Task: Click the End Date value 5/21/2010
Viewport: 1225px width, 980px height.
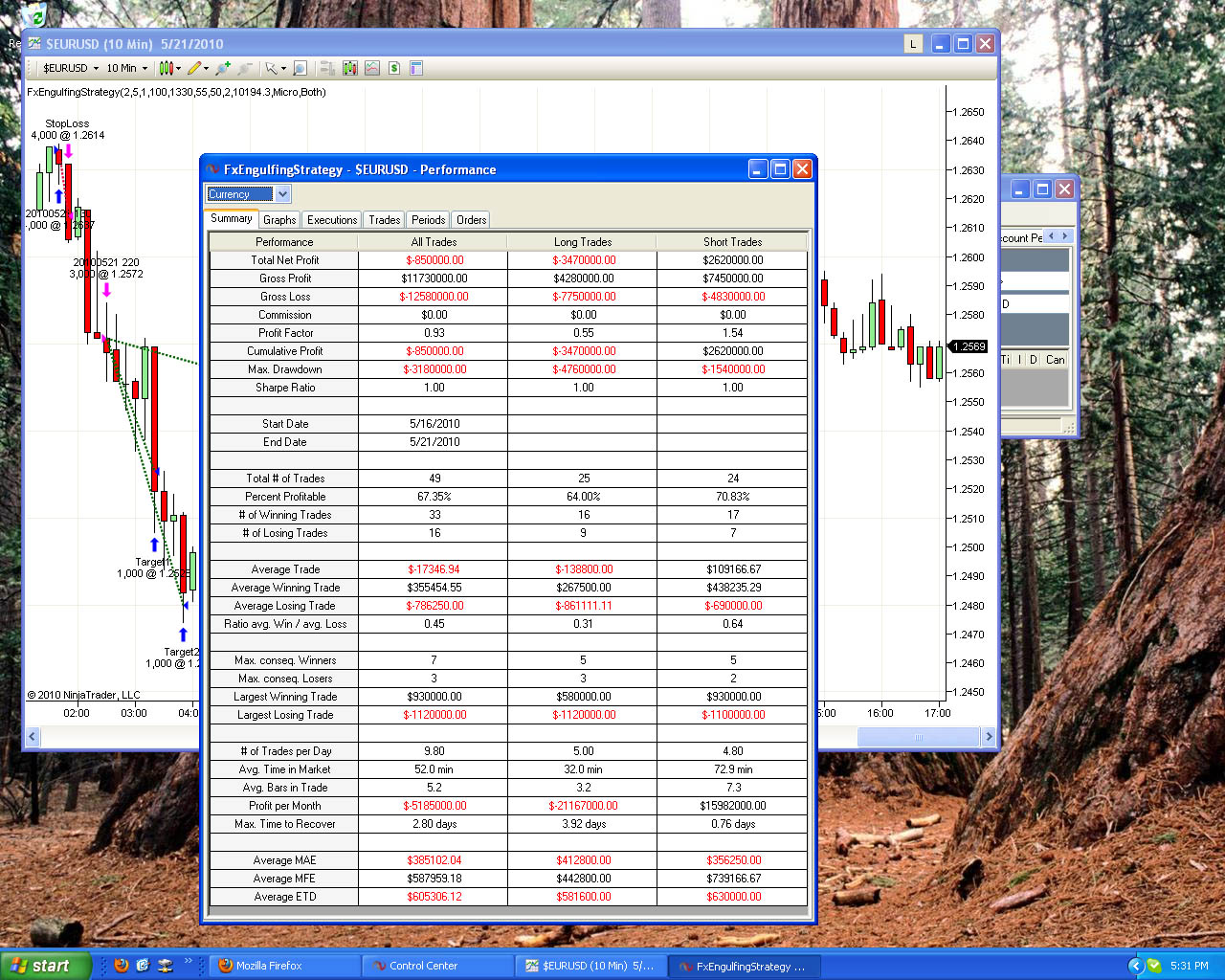Action: [x=434, y=442]
